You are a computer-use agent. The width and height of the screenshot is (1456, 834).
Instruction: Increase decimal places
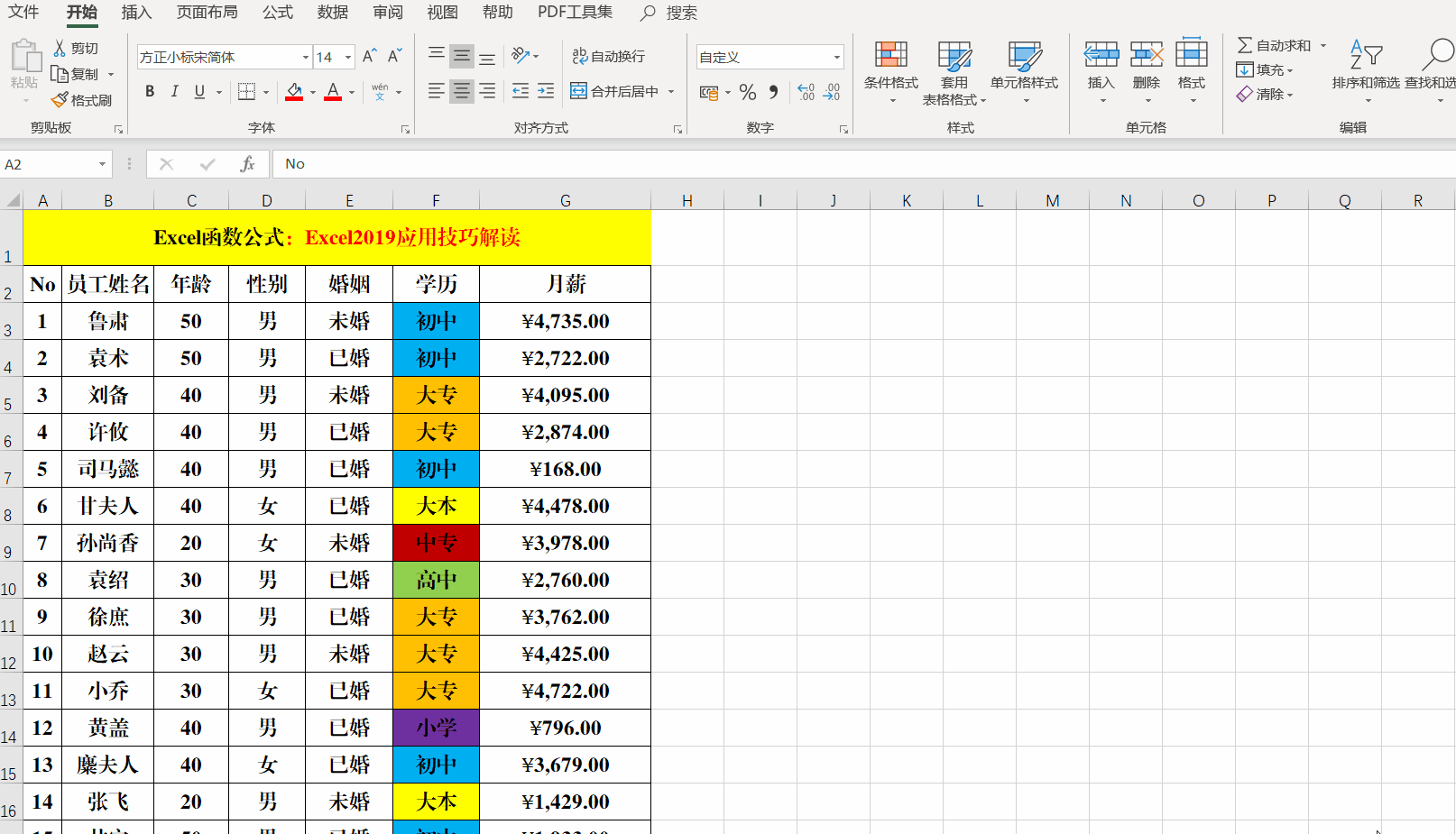tap(806, 92)
